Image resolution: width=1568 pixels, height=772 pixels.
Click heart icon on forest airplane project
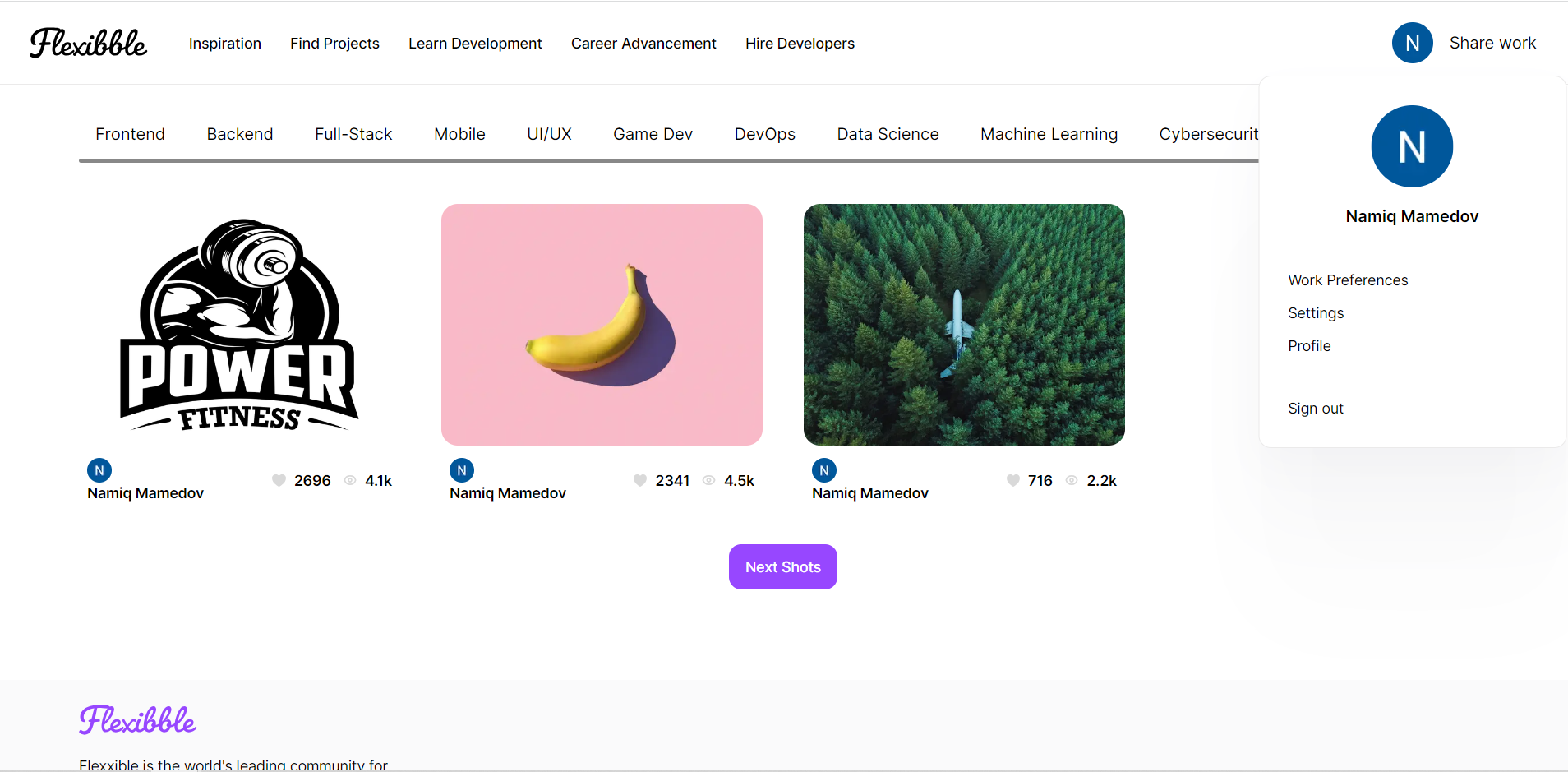point(1013,481)
